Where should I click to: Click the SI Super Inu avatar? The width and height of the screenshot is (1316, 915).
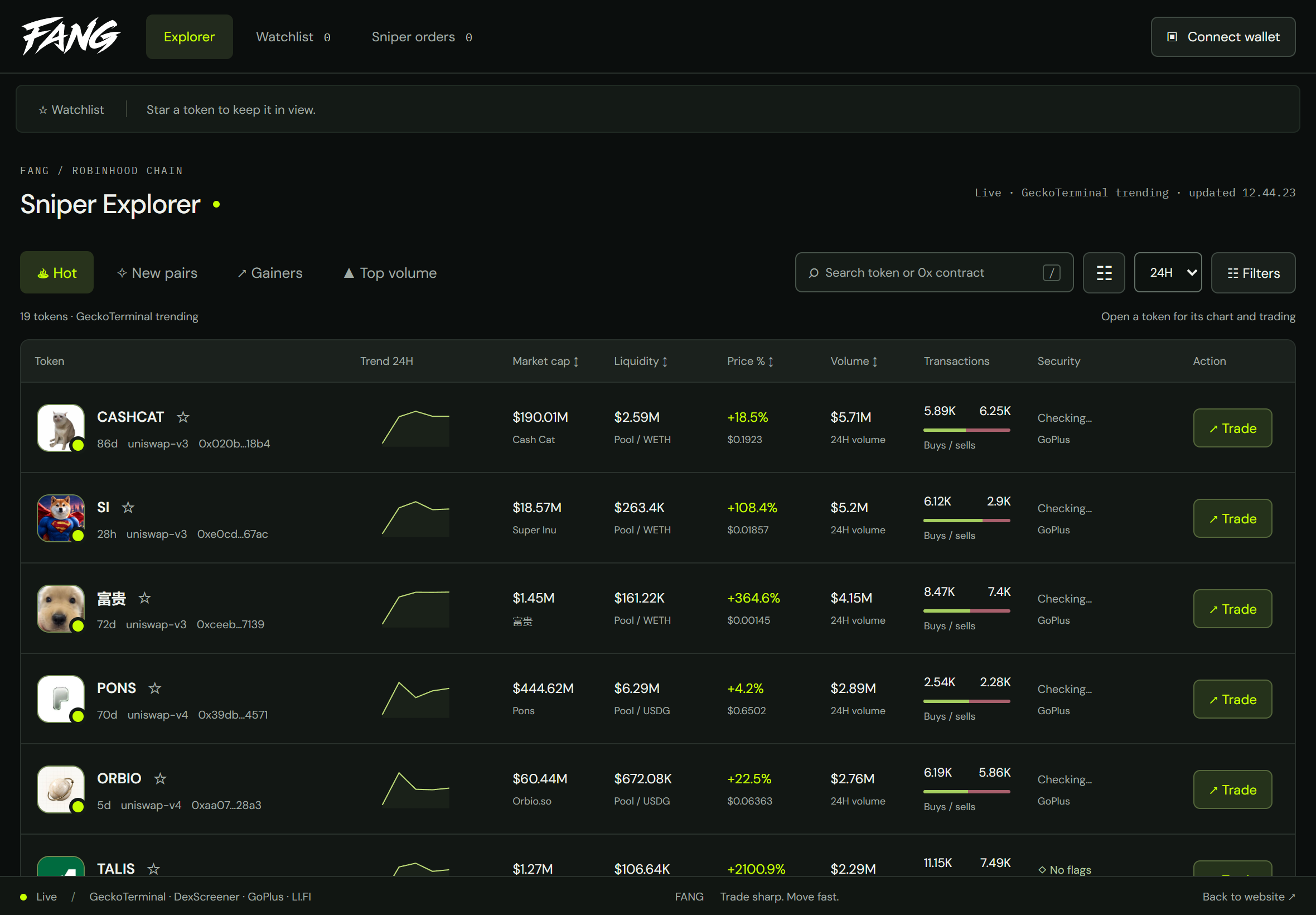60,518
